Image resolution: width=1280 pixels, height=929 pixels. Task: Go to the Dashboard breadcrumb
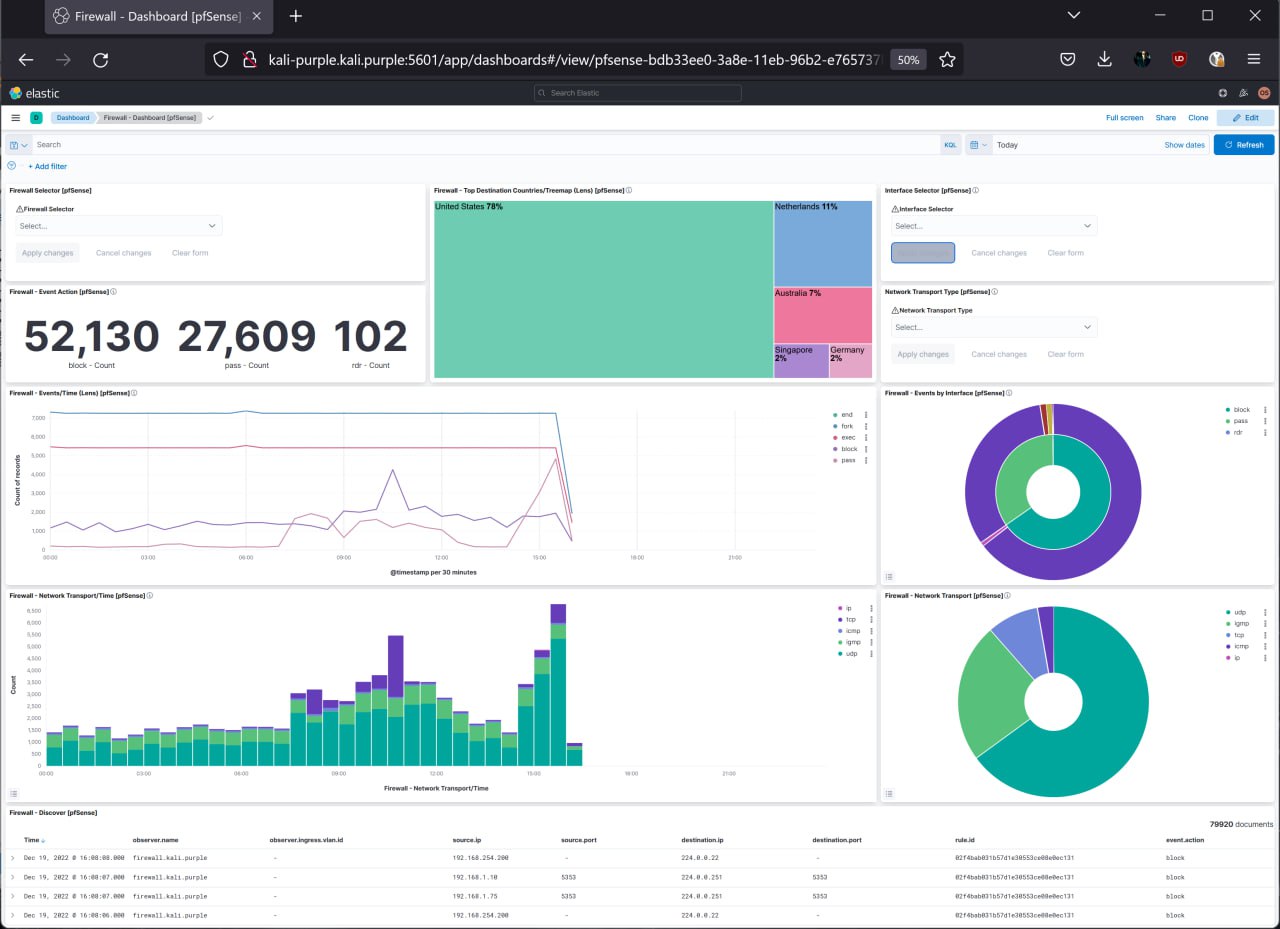[72, 118]
